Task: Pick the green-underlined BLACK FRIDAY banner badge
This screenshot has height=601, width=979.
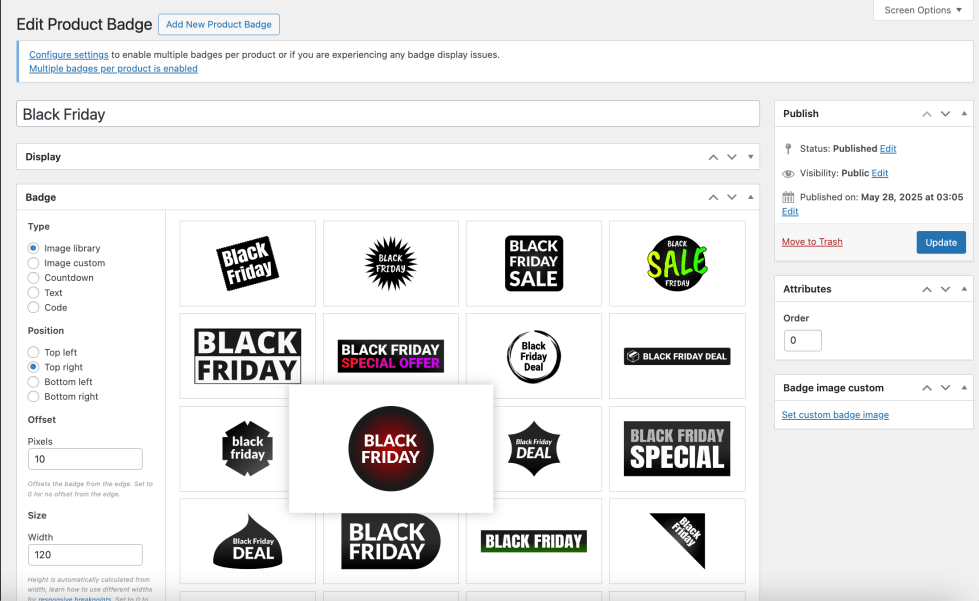Action: pyautogui.click(x=534, y=541)
